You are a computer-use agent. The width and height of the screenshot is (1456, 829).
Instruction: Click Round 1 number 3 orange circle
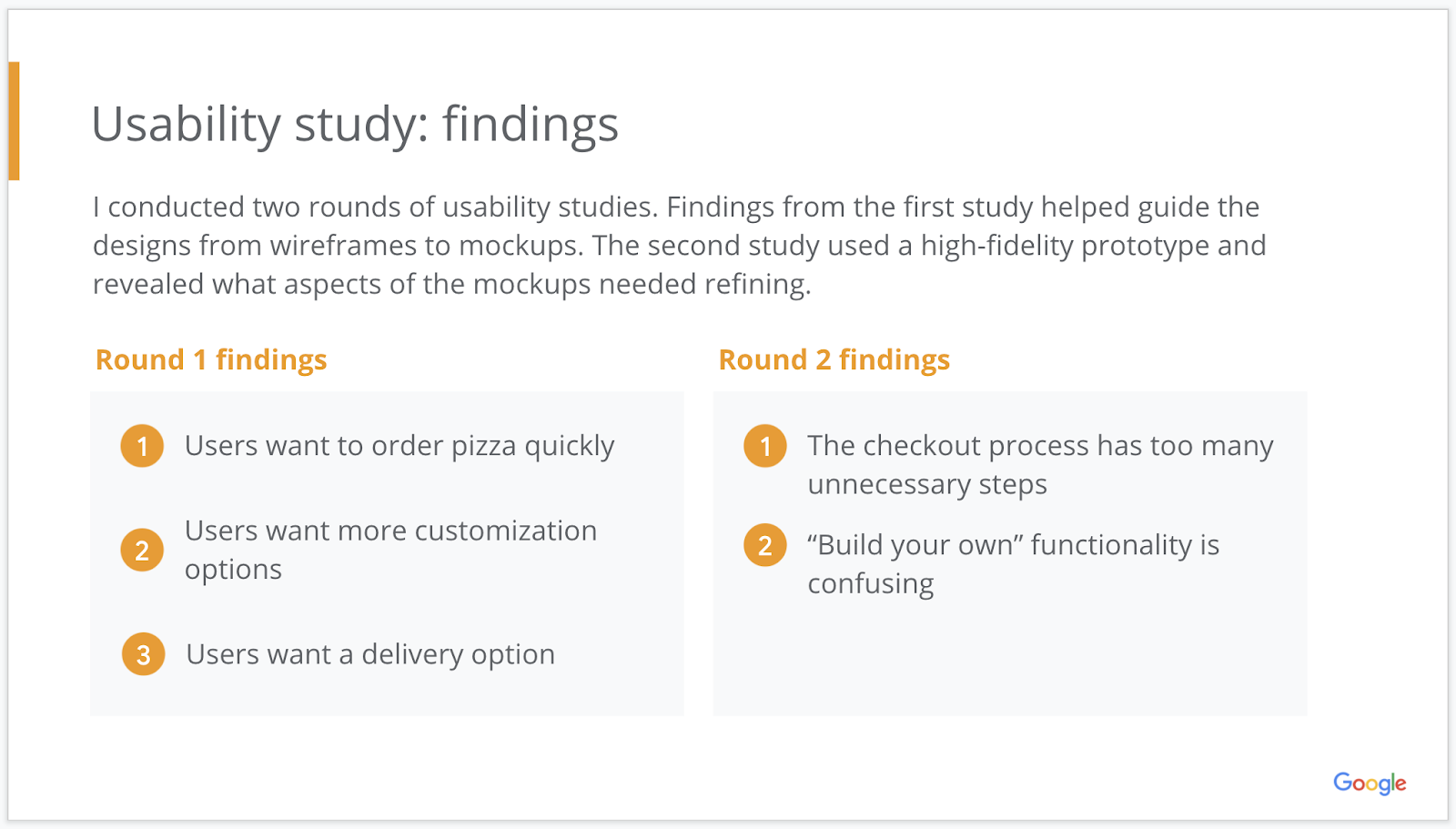click(143, 654)
